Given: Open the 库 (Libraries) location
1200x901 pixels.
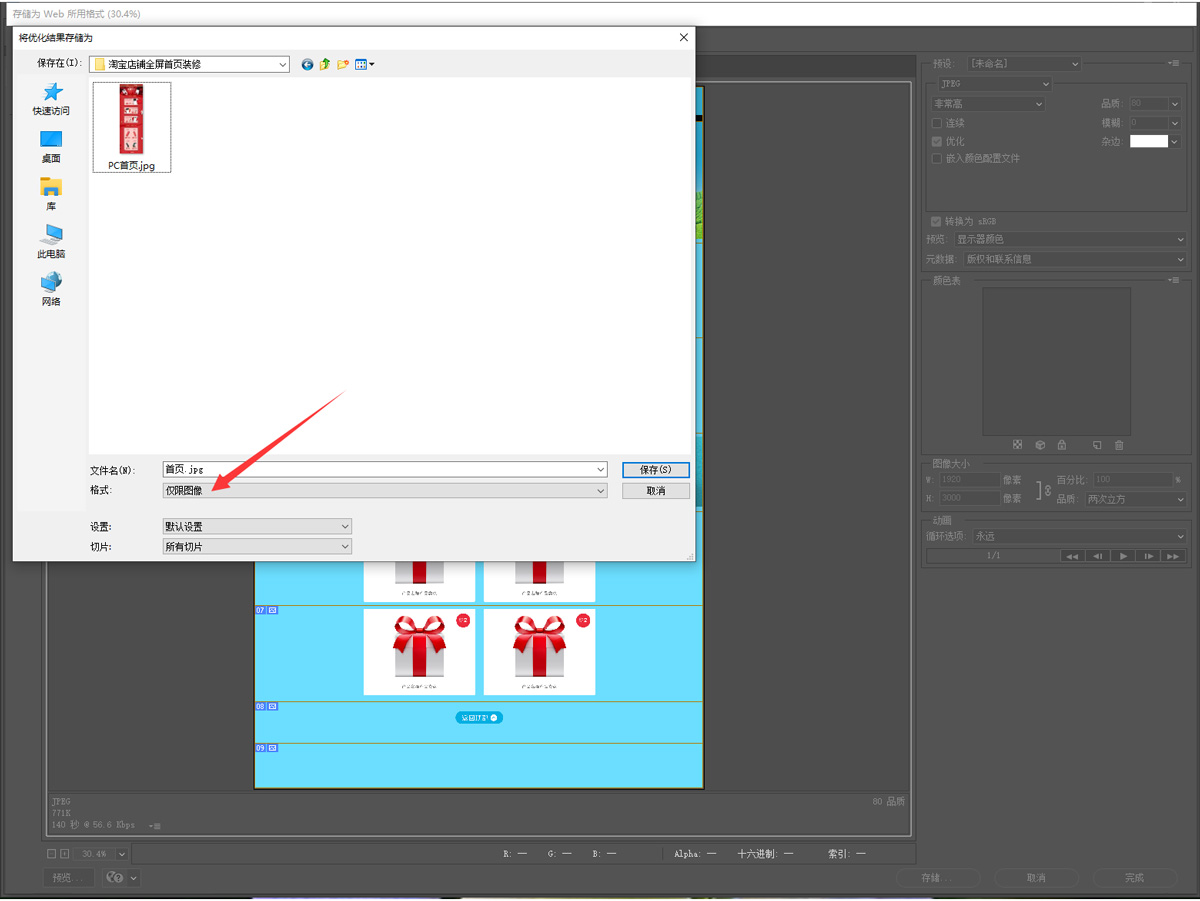Looking at the screenshot, I should (51, 194).
